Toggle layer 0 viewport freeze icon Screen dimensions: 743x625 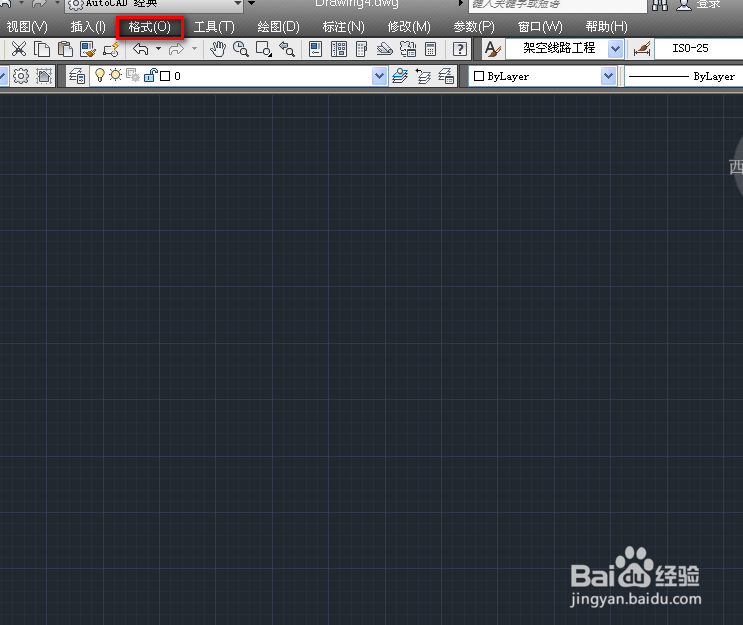tap(133, 75)
